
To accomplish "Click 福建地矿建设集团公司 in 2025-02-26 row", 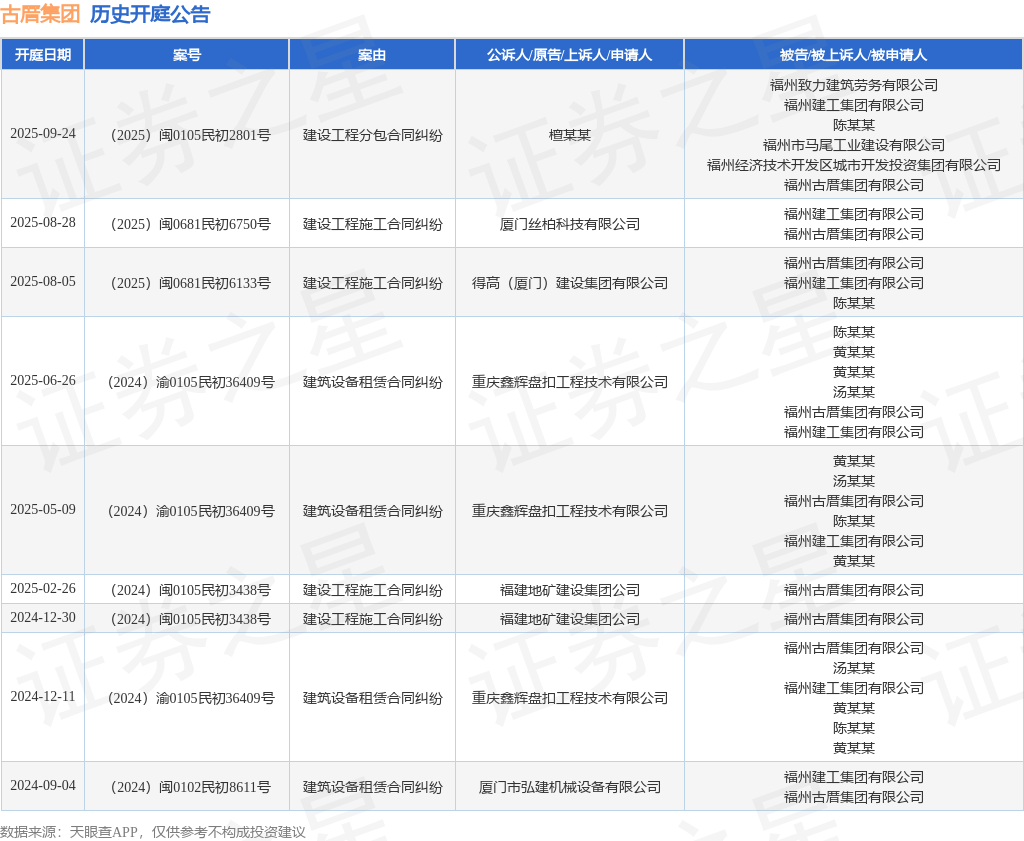I will tap(569, 590).
